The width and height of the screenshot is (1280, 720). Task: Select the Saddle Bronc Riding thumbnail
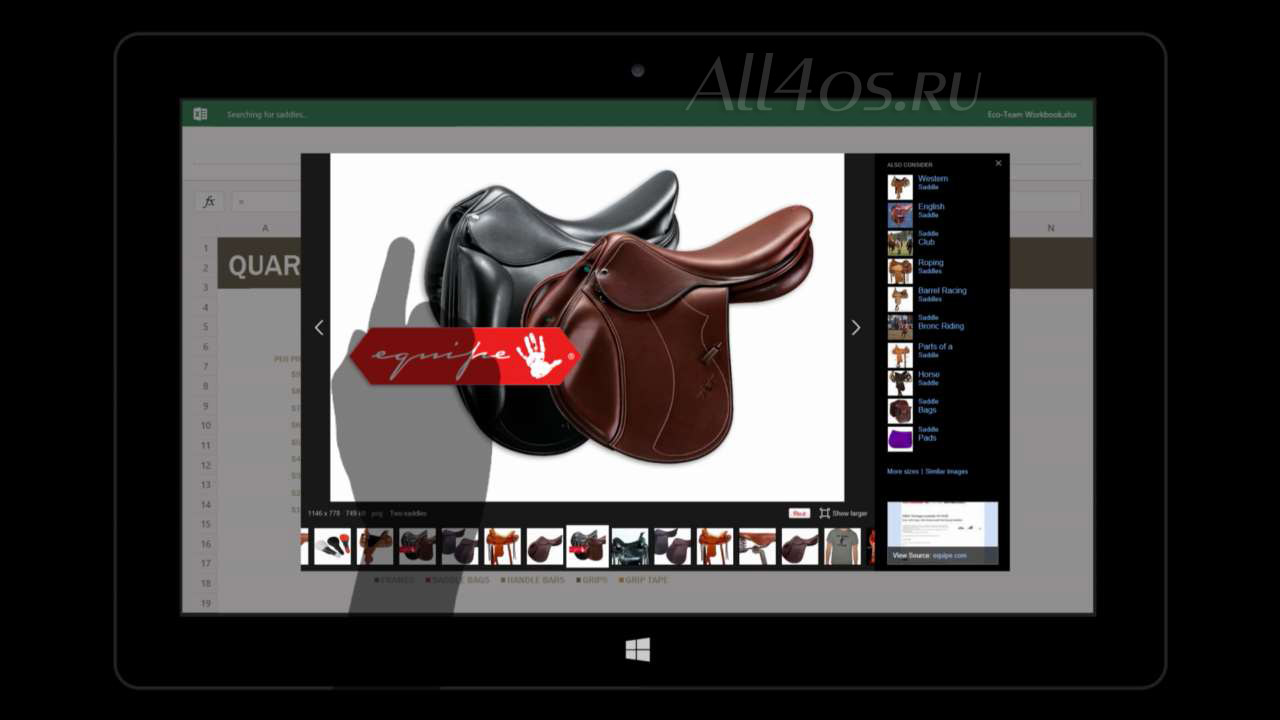(x=900, y=327)
